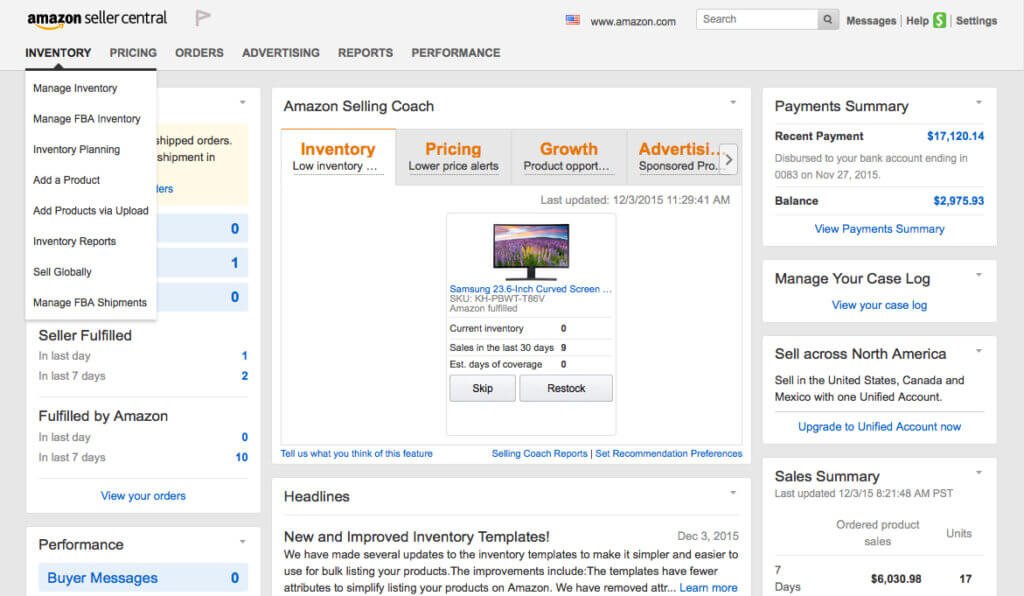Open the INVENTORY menu
Screen dimensions: 1024x596
[58, 53]
